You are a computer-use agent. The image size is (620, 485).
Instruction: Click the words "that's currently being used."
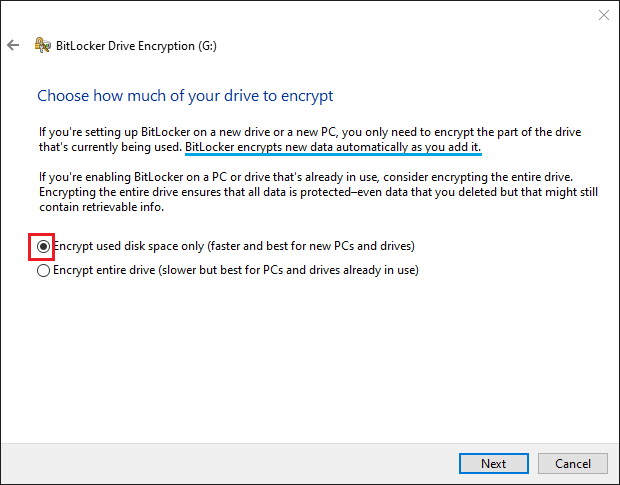click(110, 147)
